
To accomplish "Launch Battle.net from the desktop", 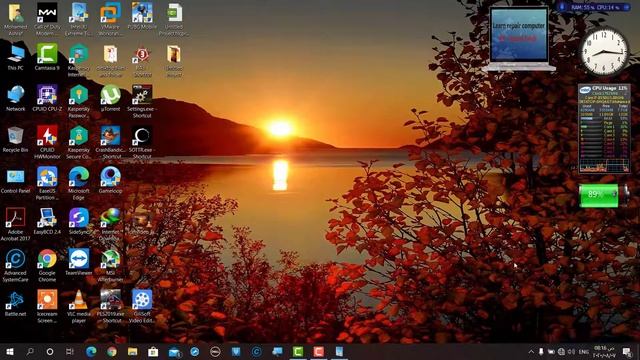I will coord(16,303).
